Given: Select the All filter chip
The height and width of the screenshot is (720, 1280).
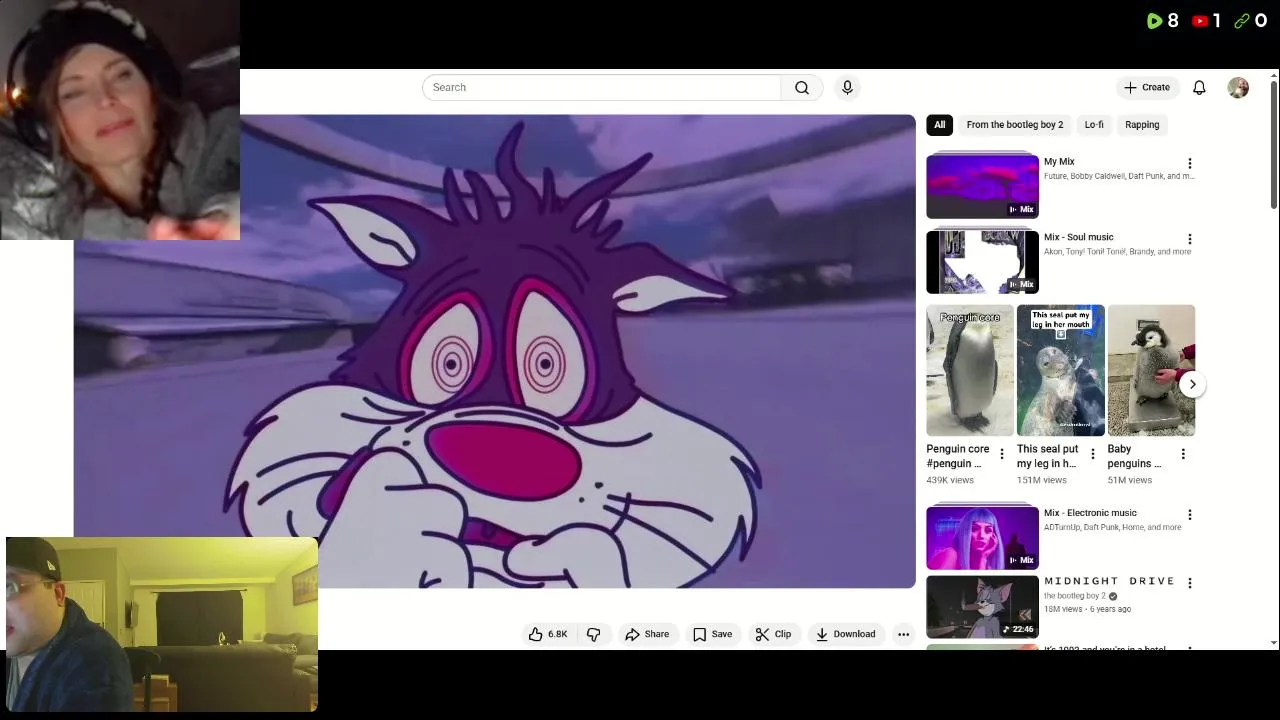Looking at the screenshot, I should 939,125.
